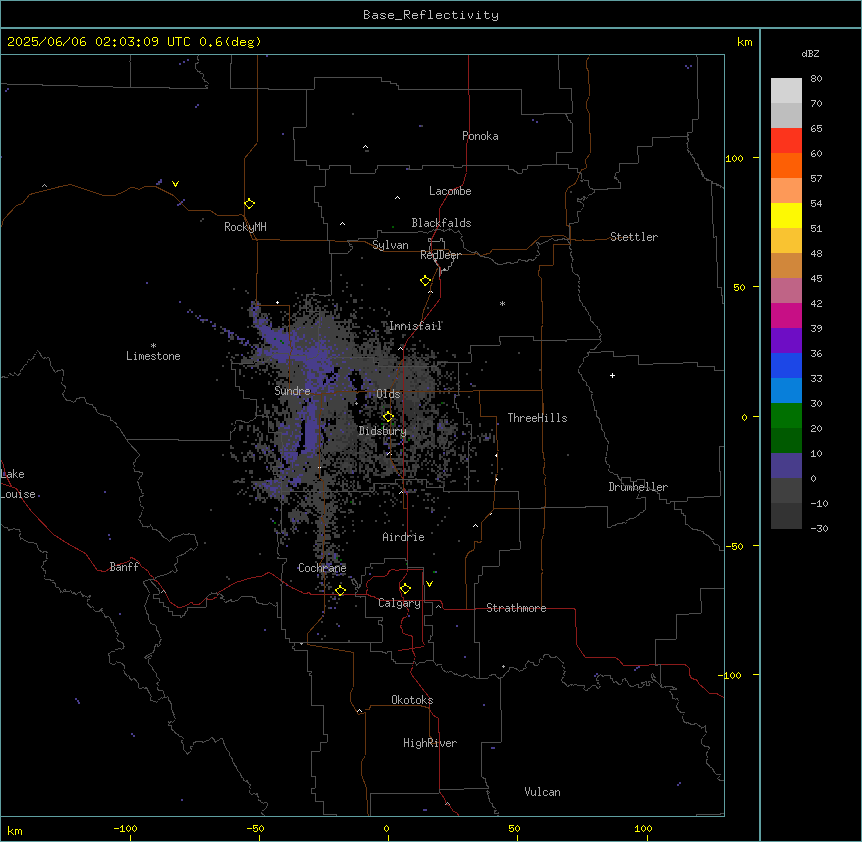Select the Okotoks label
Image resolution: width=862 pixels, height=842 pixels.
412,700
